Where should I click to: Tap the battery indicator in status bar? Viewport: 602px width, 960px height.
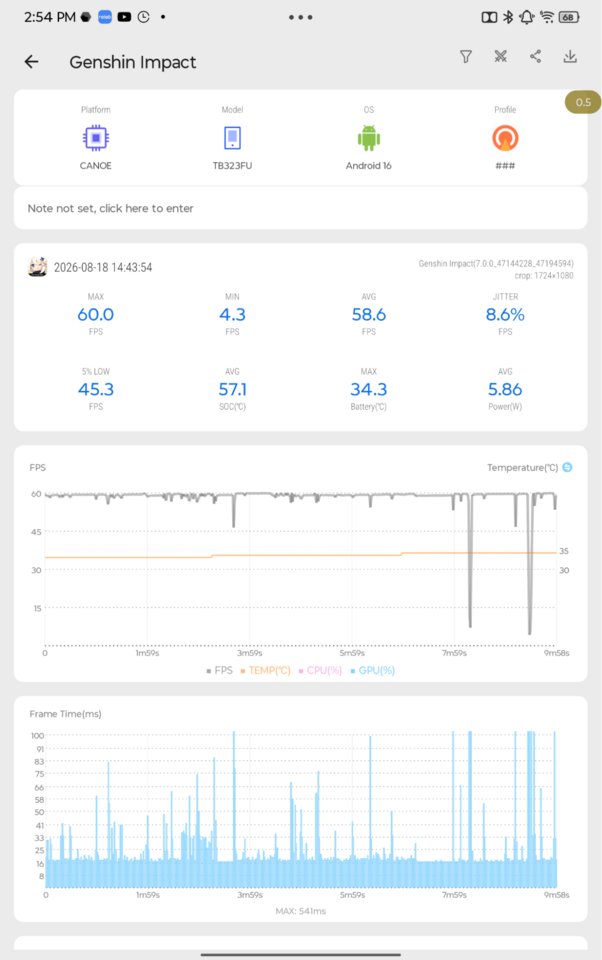click(569, 17)
